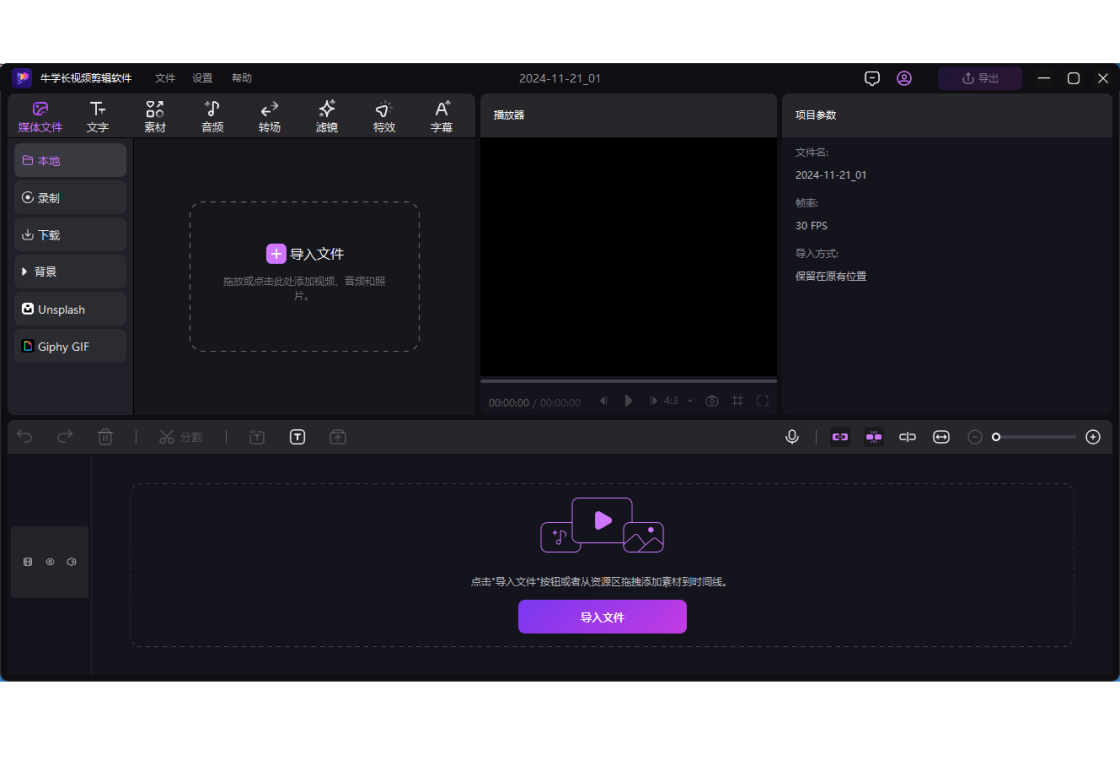Start voice recording with the microphone
Screen dimensions: 1120x760
792,437
